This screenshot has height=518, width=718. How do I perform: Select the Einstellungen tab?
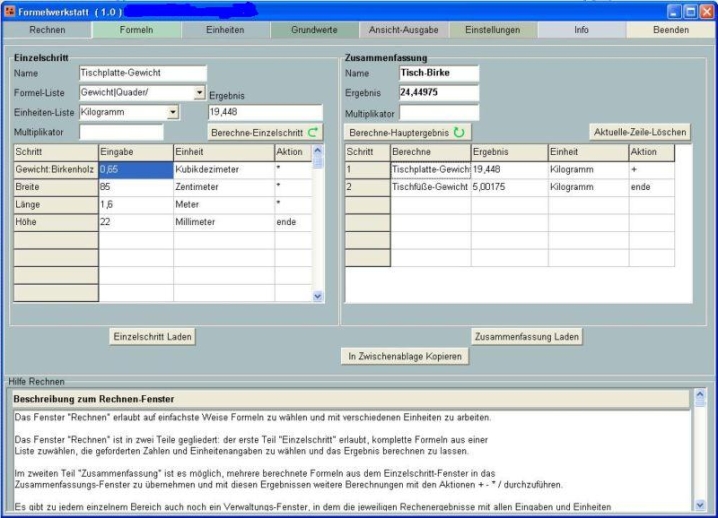(x=492, y=30)
